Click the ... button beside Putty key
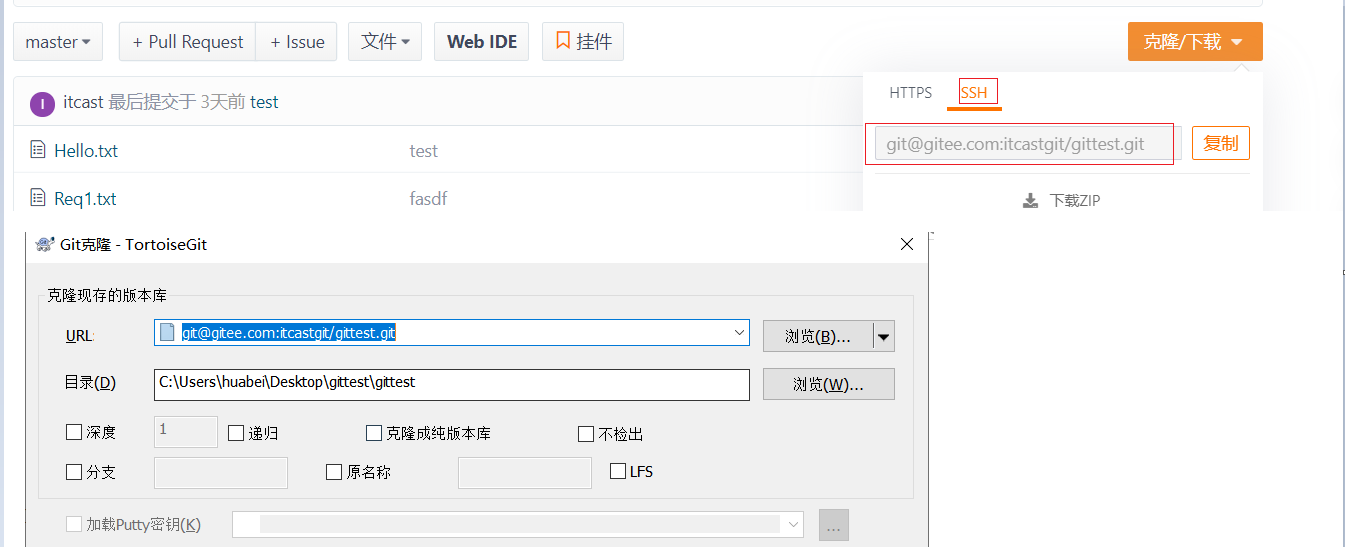1345x547 pixels. [x=834, y=525]
